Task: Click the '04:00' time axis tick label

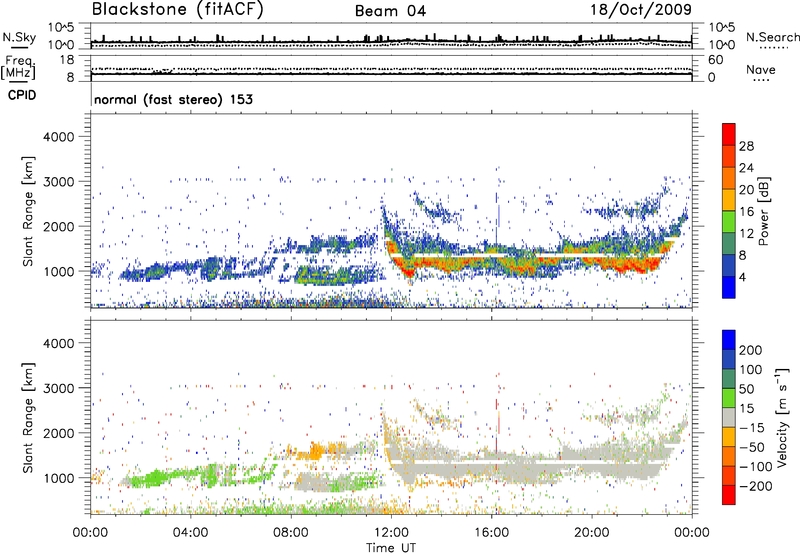Action: (191, 533)
